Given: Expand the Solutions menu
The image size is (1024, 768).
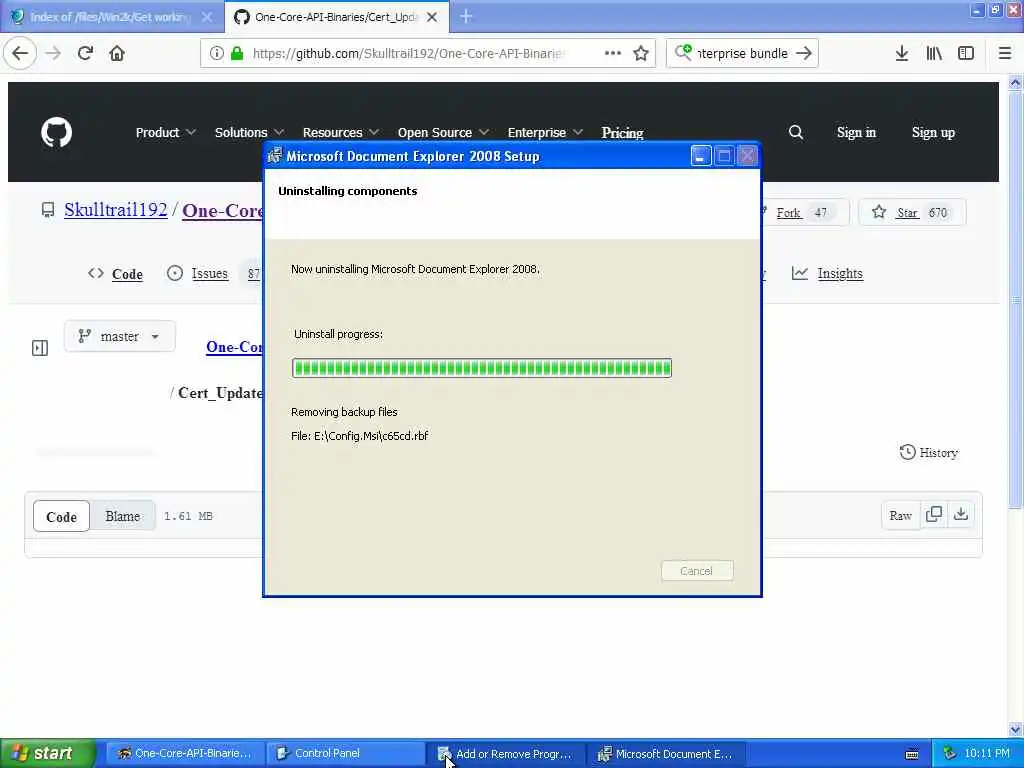Looking at the screenshot, I should [249, 132].
